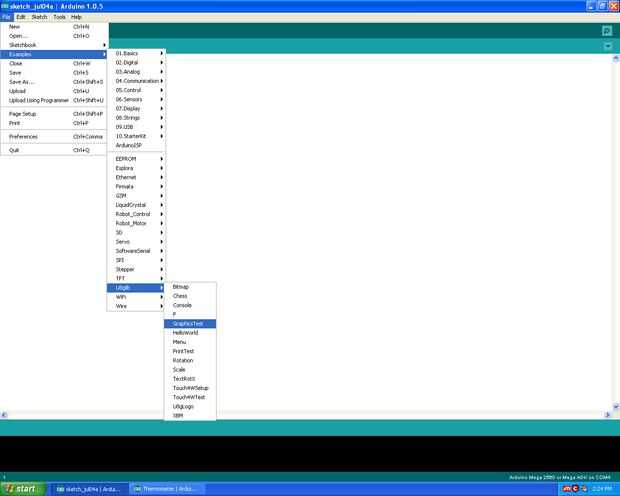Expand the Robot_Motor library examples
Image resolution: width=620 pixels, height=496 pixels.
136,223
